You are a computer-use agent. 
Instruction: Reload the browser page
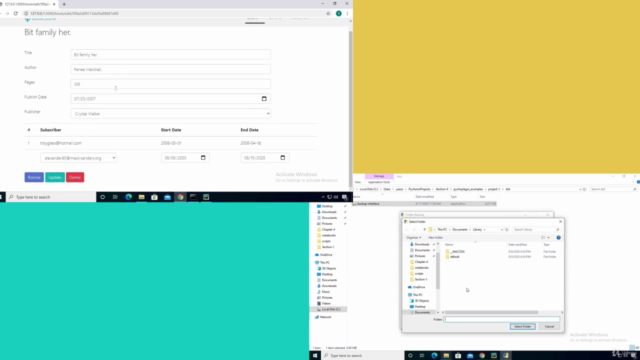click(x=16, y=13)
